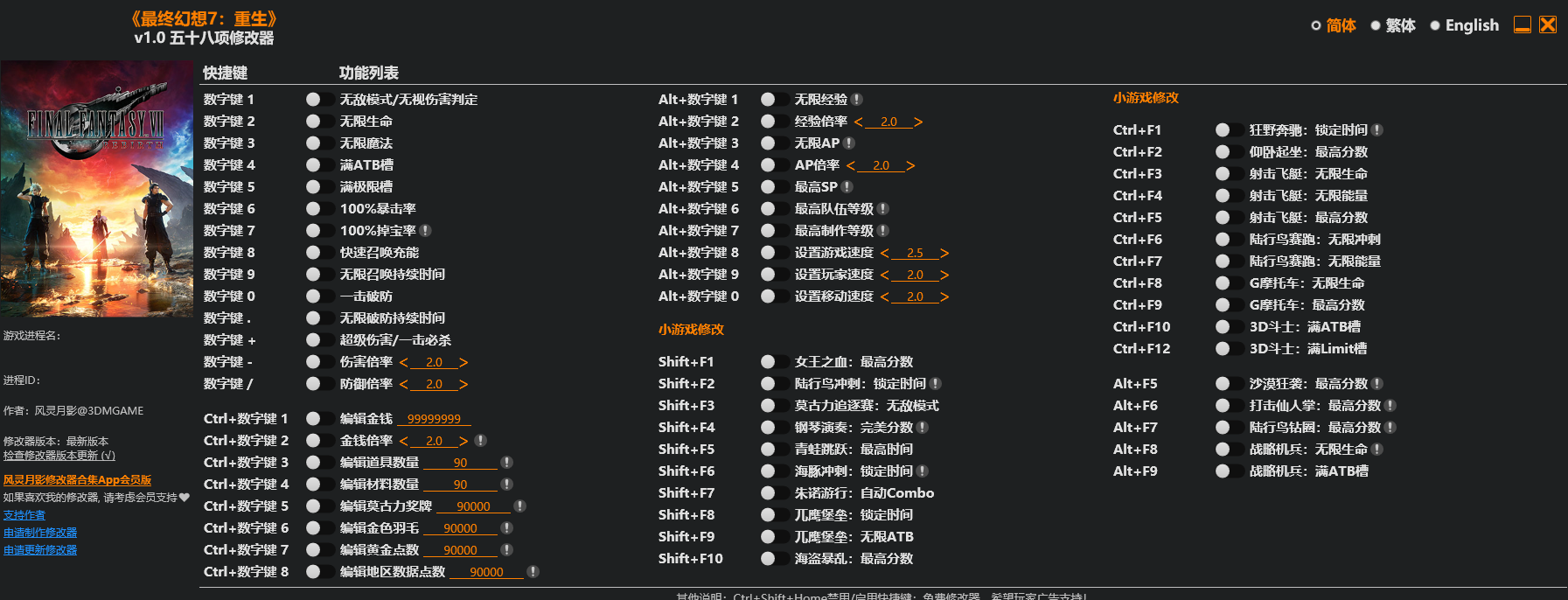
Task: Decrease 金钱倍率 with left arrow
Action: pyautogui.click(x=404, y=441)
